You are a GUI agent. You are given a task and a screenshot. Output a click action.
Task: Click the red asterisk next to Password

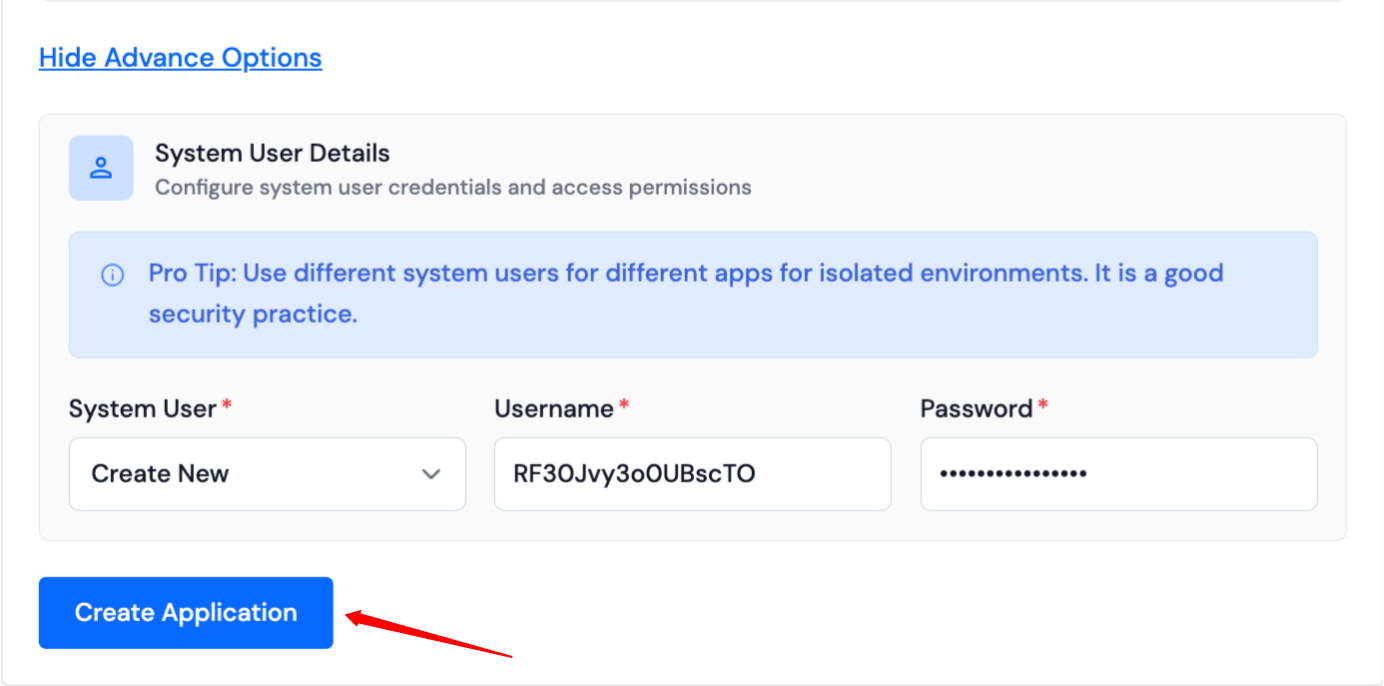click(x=1042, y=403)
